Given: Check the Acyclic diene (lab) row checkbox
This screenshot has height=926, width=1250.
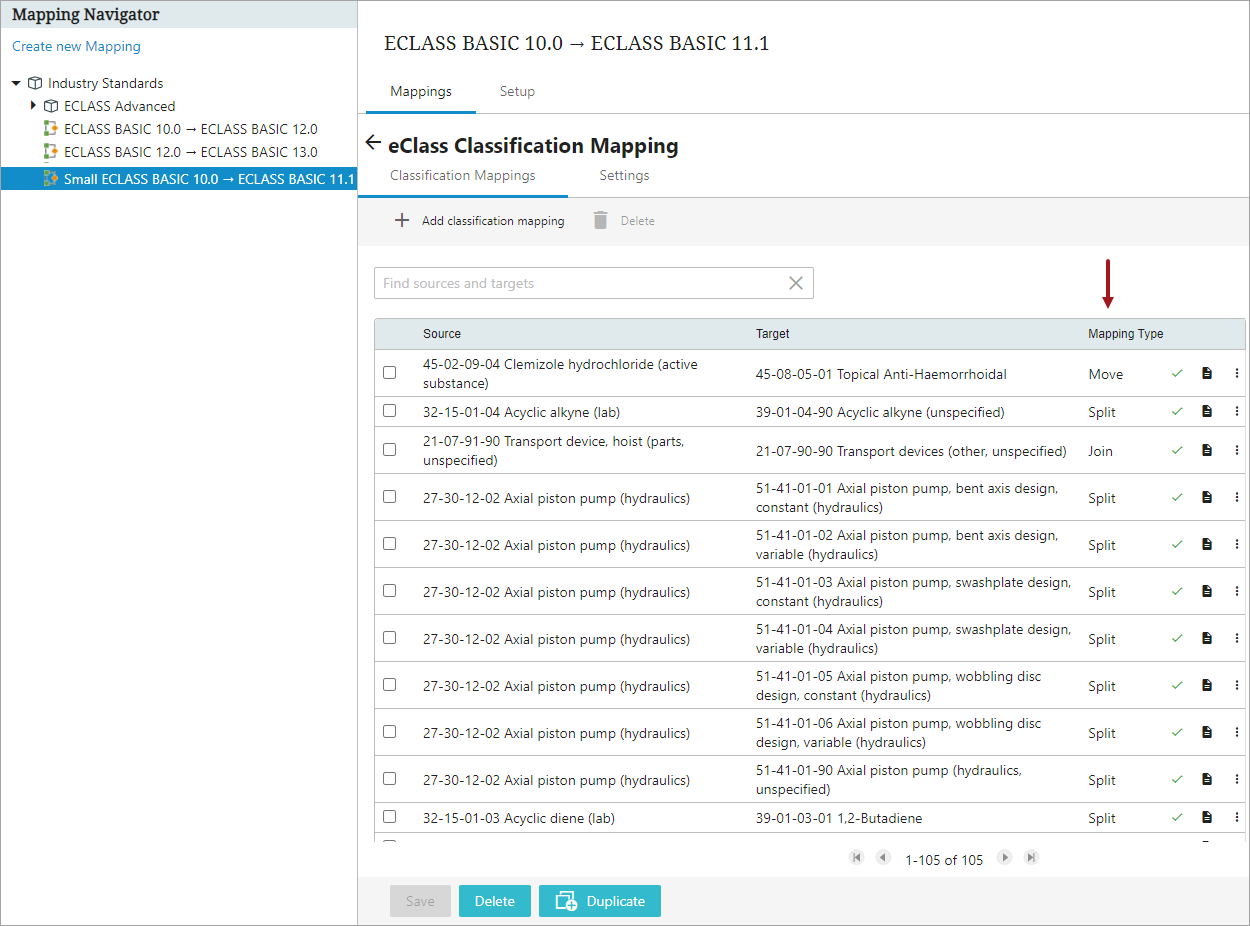Looking at the screenshot, I should [390, 816].
